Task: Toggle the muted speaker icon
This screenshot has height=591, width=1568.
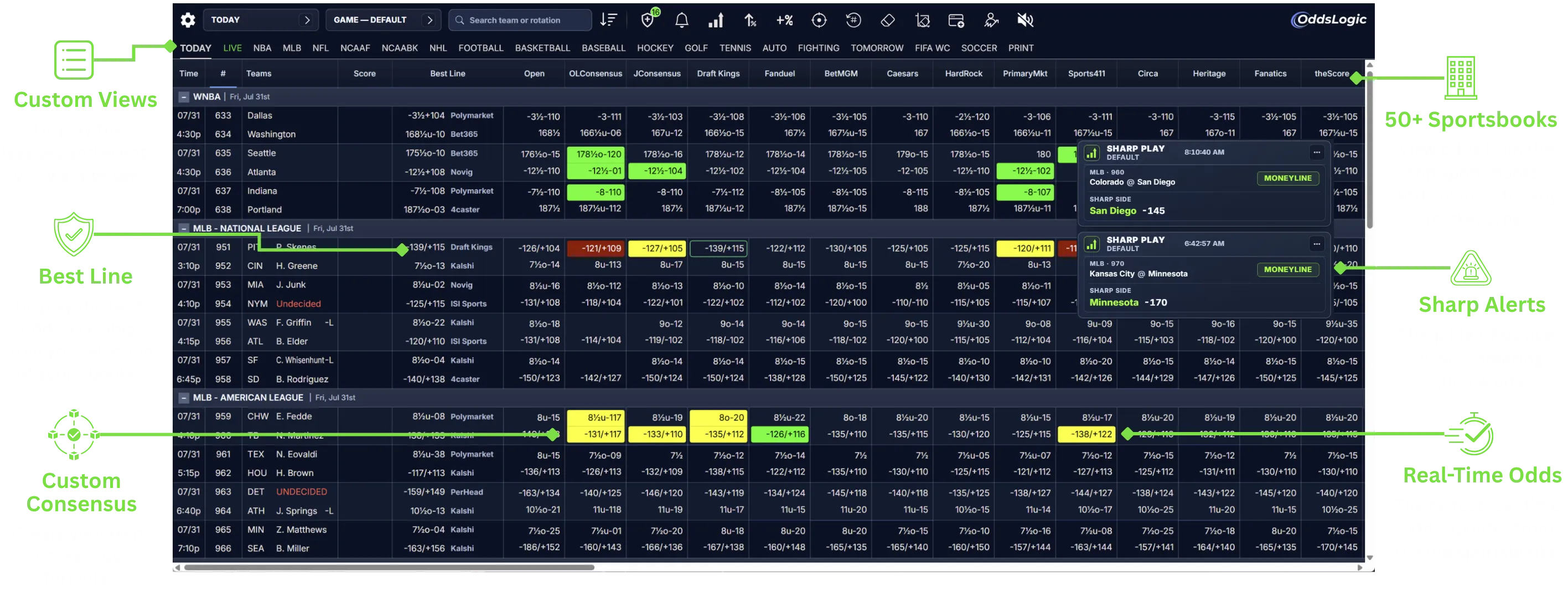Action: click(1025, 20)
